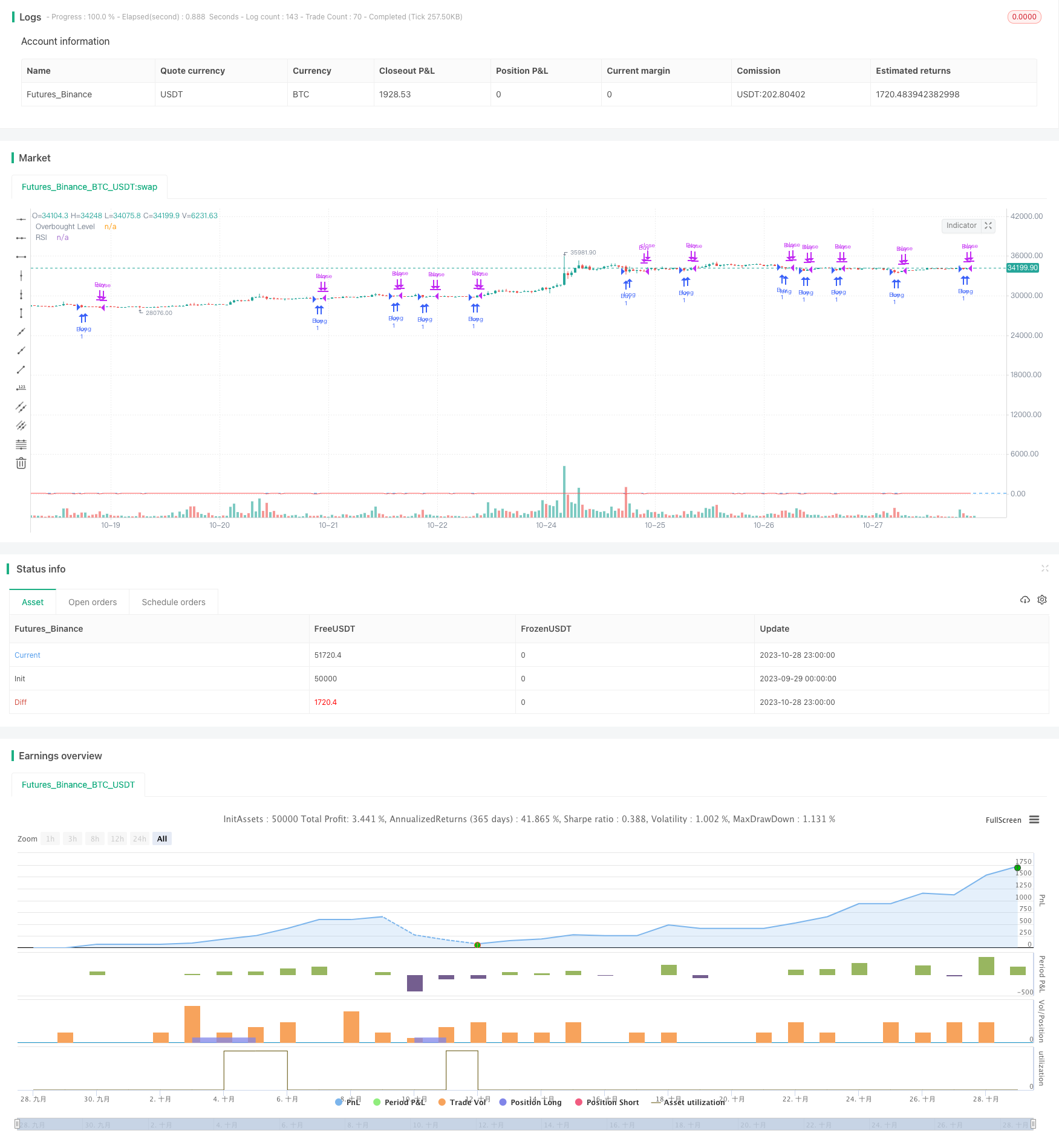Select the 123 numbering drawing tool
This screenshot has width=1059, height=1148.
[21, 388]
